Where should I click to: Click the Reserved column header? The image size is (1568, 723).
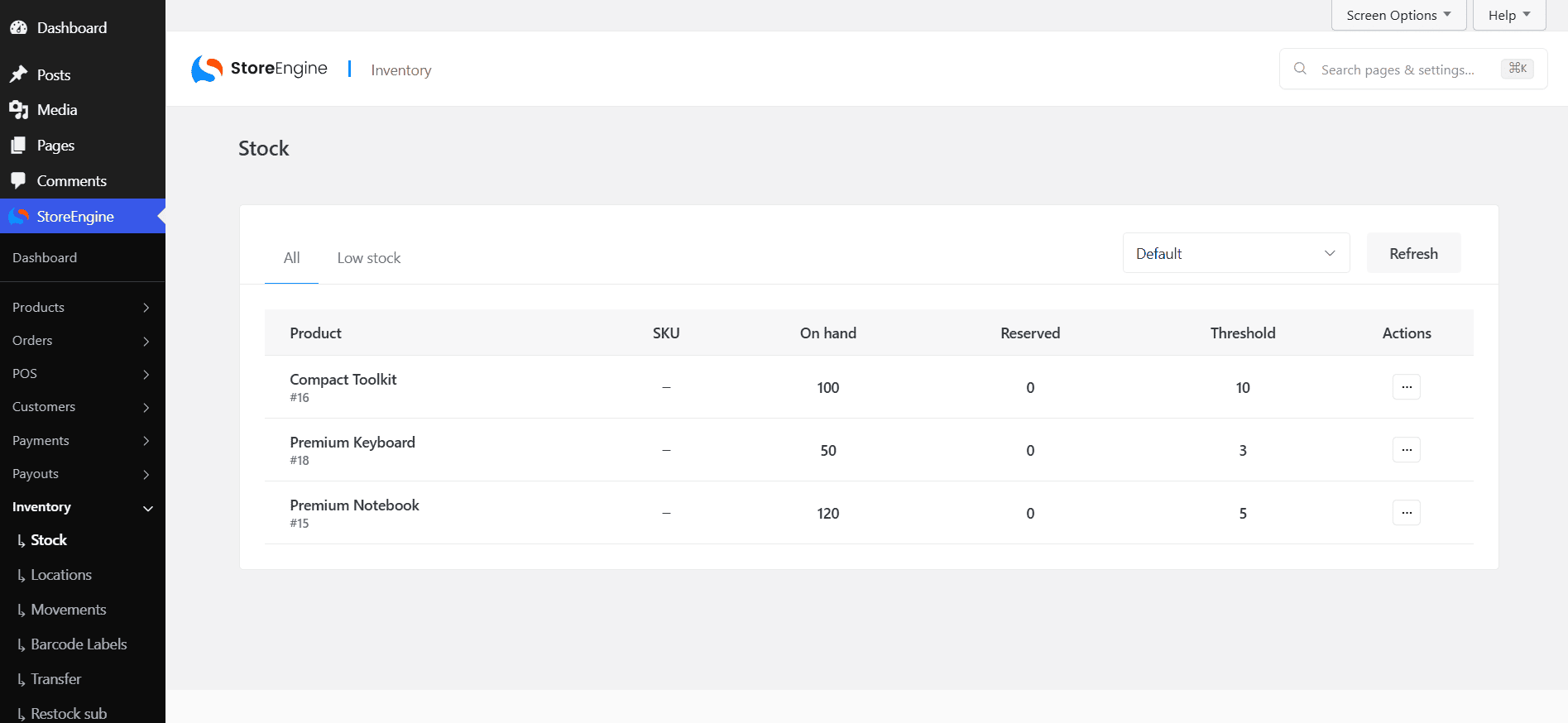[1030, 333]
